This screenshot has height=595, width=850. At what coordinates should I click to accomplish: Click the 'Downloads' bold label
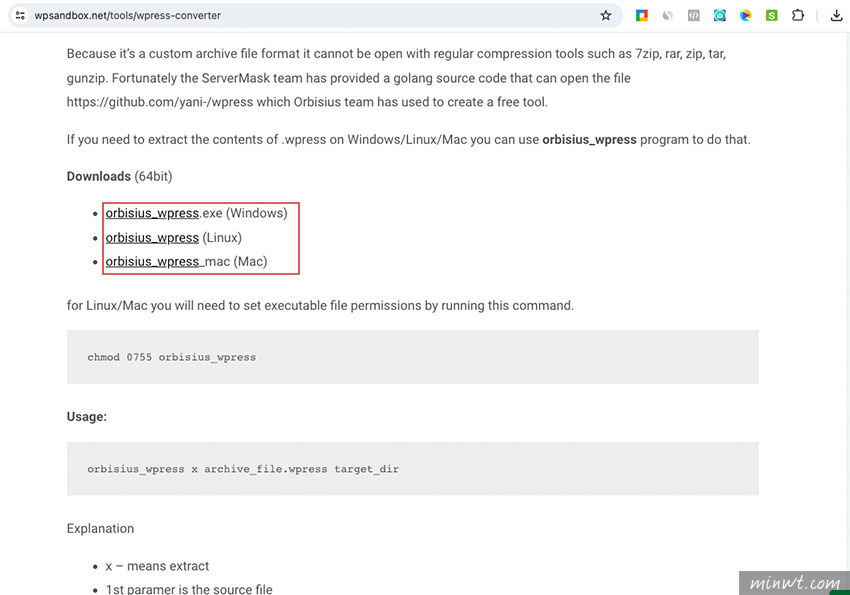[x=99, y=176]
